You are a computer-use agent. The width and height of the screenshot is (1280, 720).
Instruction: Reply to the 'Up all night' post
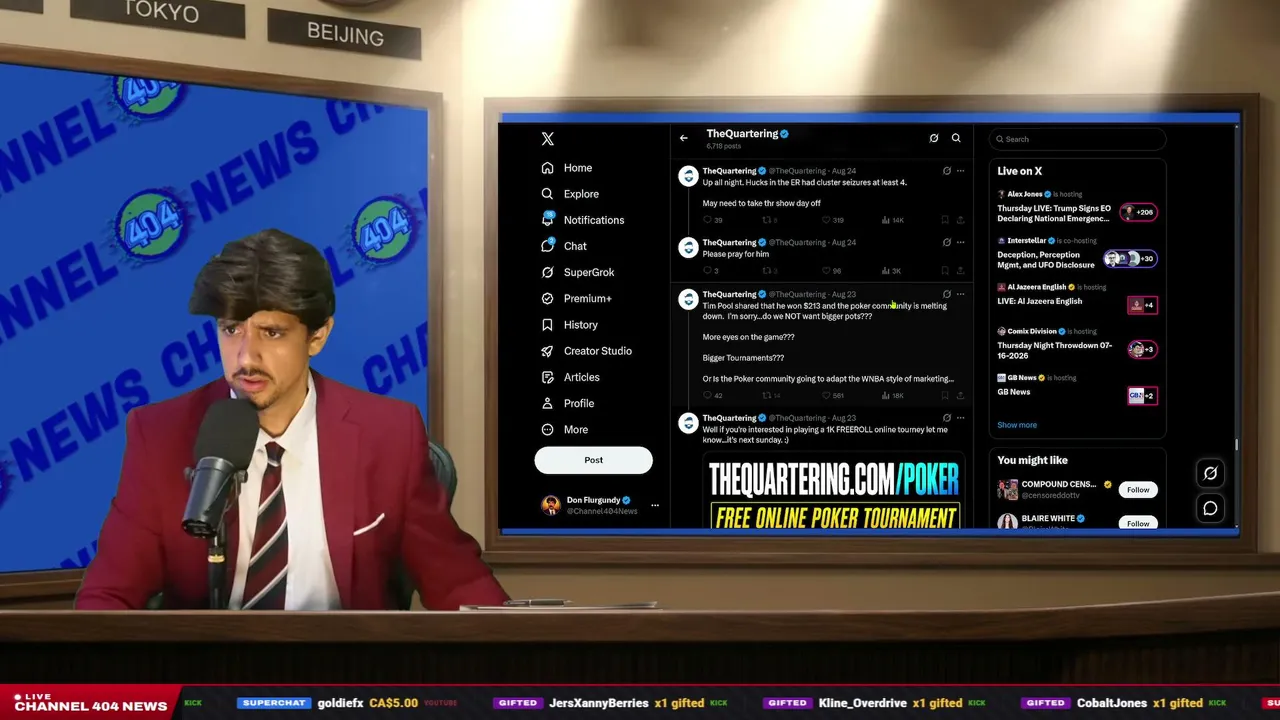point(711,220)
